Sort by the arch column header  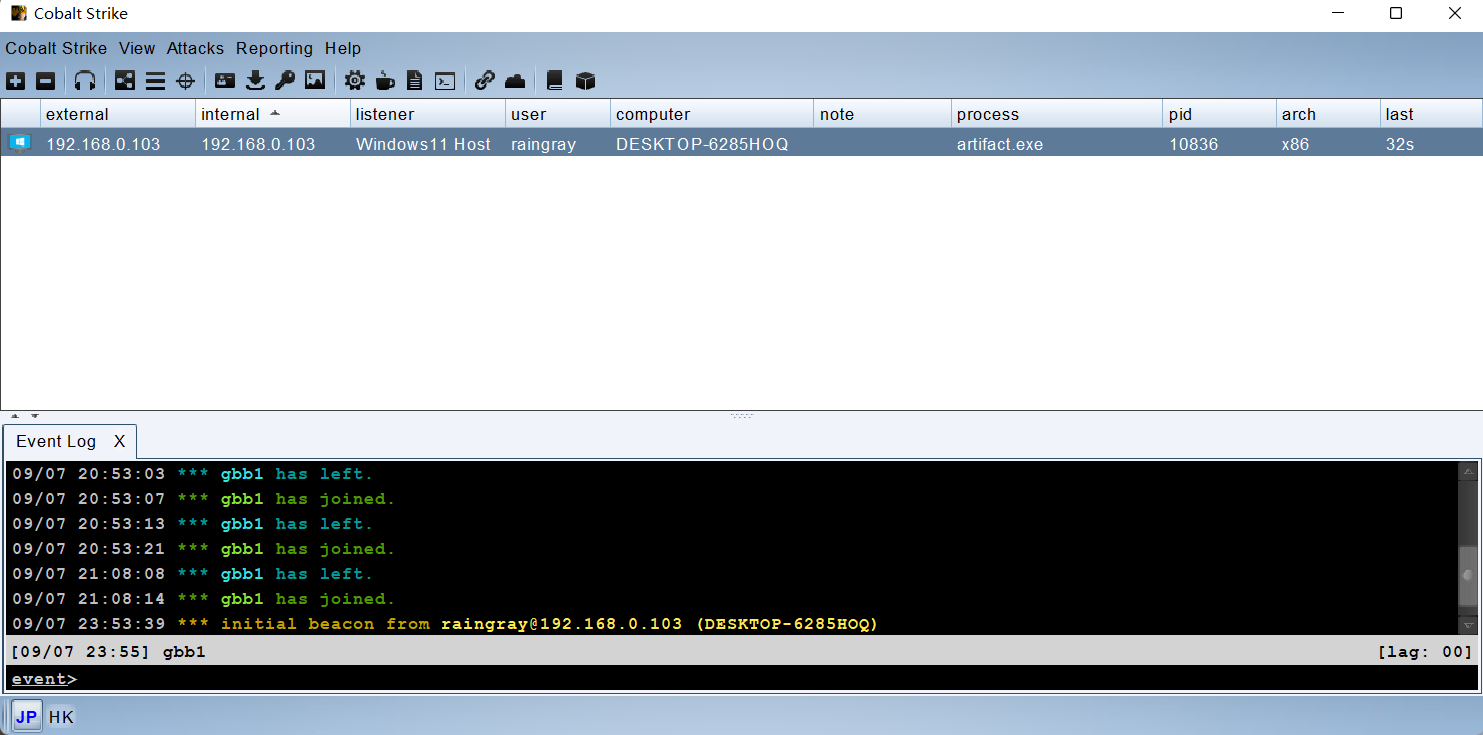pos(1328,114)
